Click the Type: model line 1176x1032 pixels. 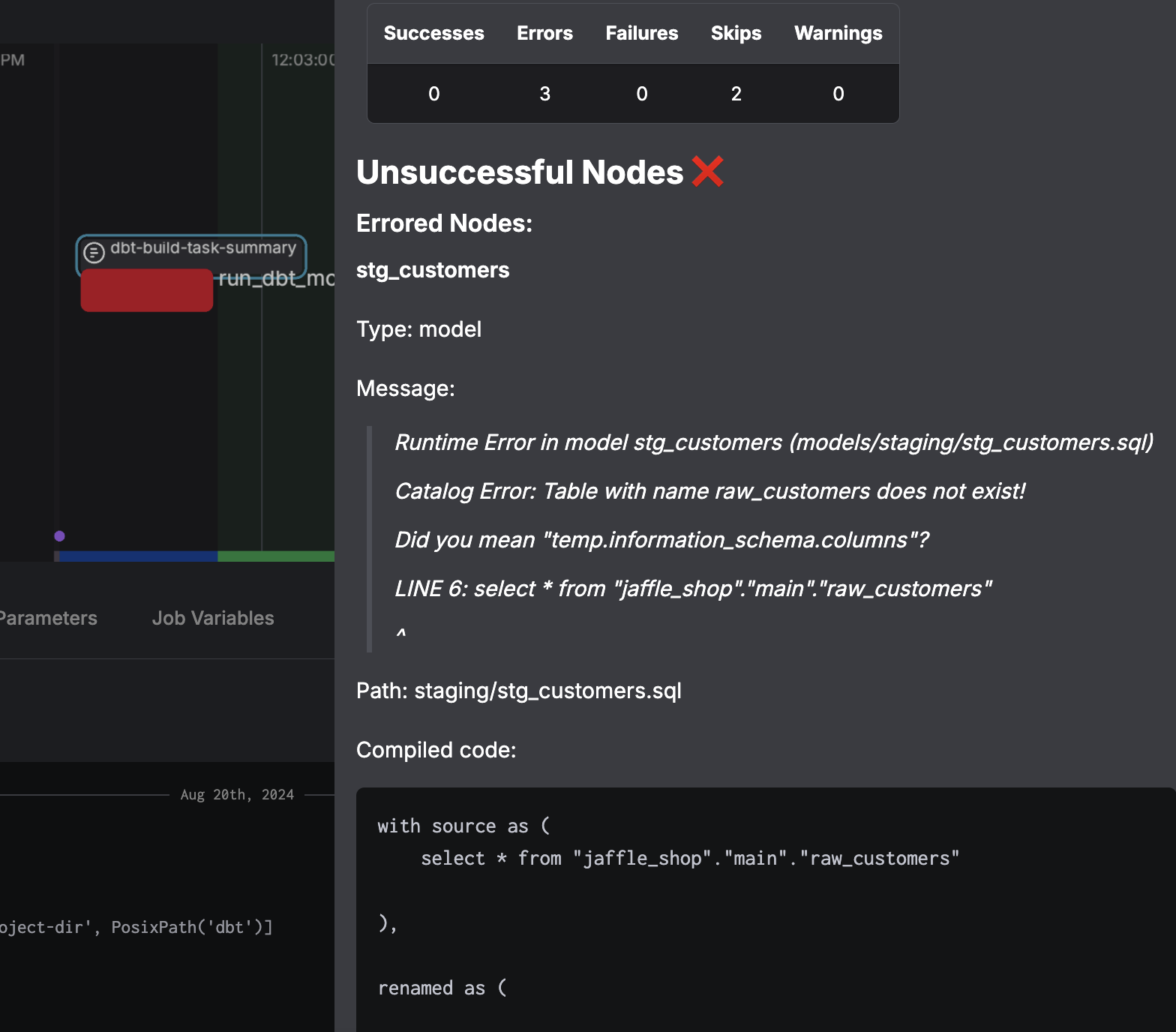coord(418,329)
